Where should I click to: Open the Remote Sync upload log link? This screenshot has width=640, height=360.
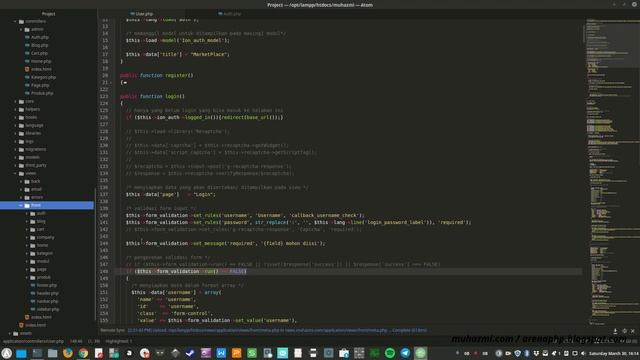click(277, 331)
